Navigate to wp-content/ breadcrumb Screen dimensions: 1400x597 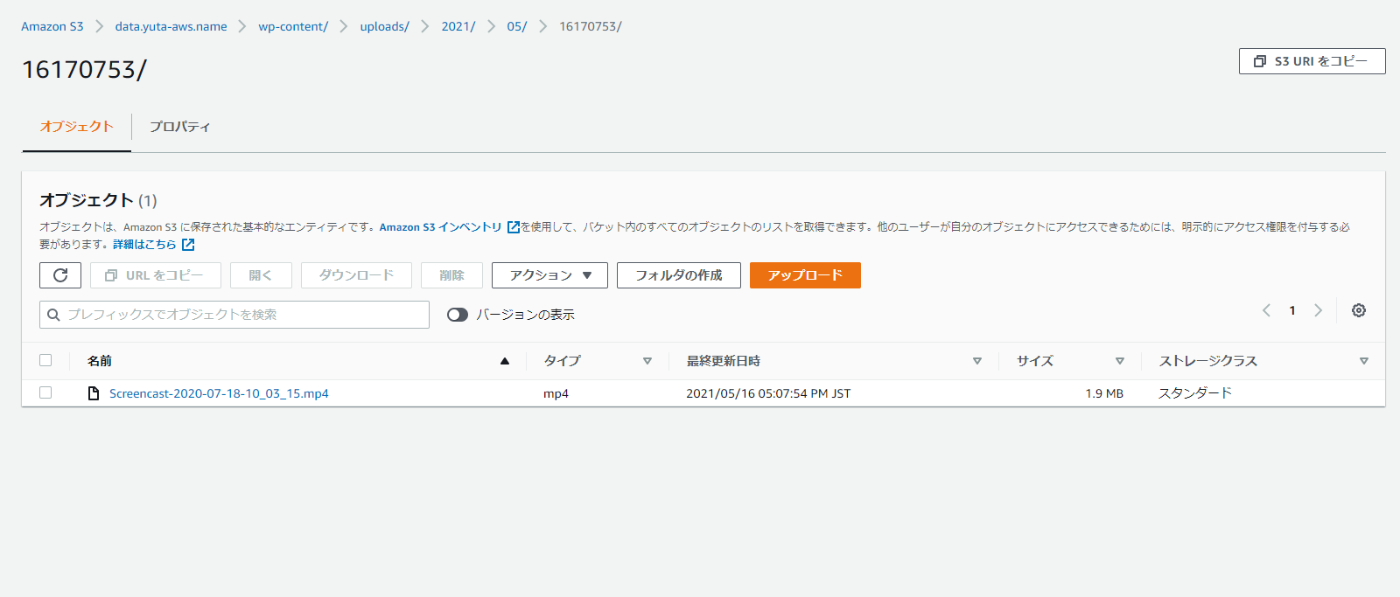click(x=293, y=26)
